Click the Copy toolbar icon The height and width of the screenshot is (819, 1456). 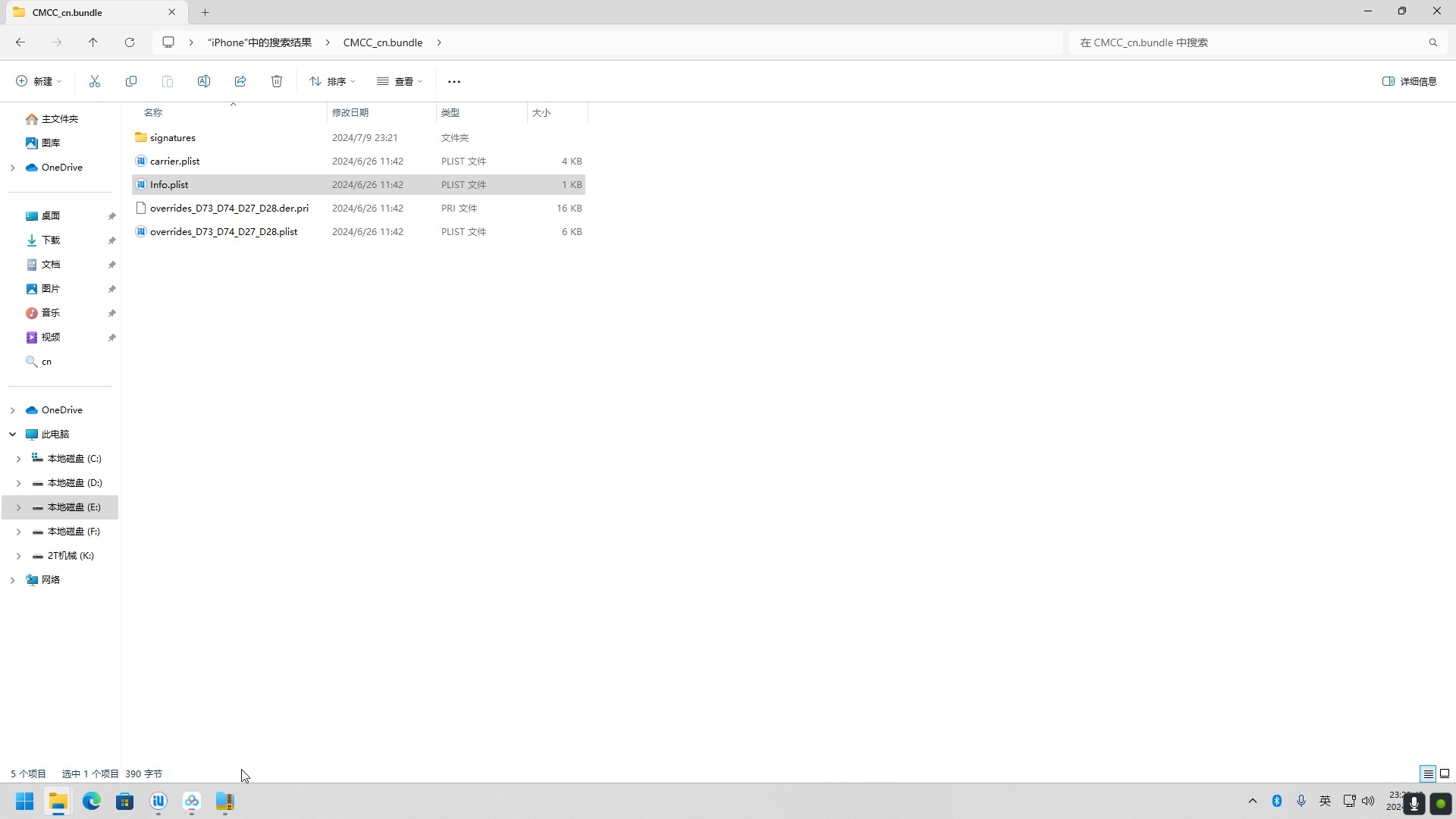(131, 81)
